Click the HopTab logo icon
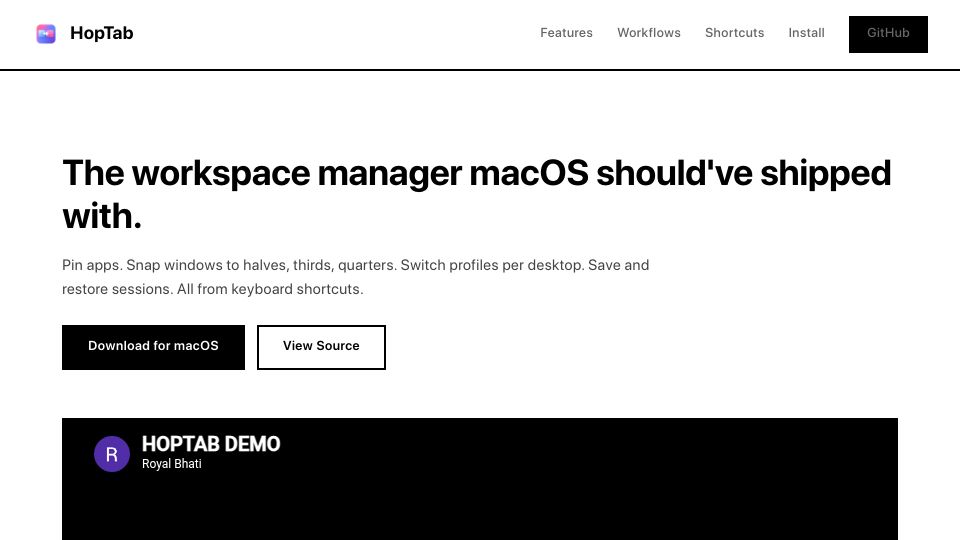The height and width of the screenshot is (540, 960). click(x=46, y=34)
